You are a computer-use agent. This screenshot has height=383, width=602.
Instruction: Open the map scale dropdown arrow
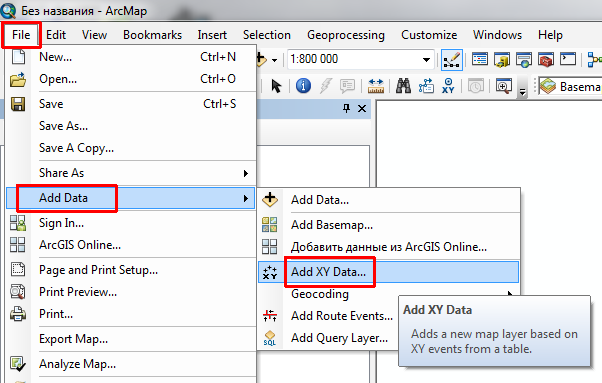click(x=426, y=59)
